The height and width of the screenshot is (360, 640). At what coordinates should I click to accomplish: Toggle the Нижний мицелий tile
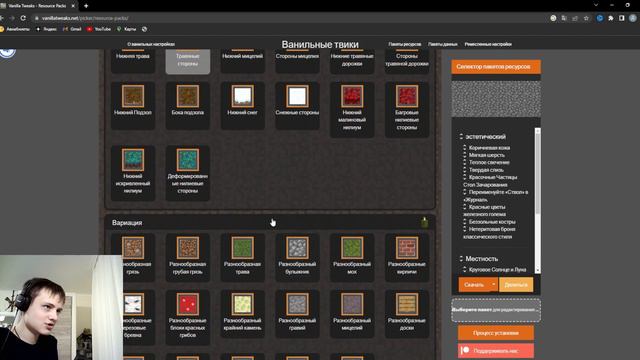pos(242,61)
